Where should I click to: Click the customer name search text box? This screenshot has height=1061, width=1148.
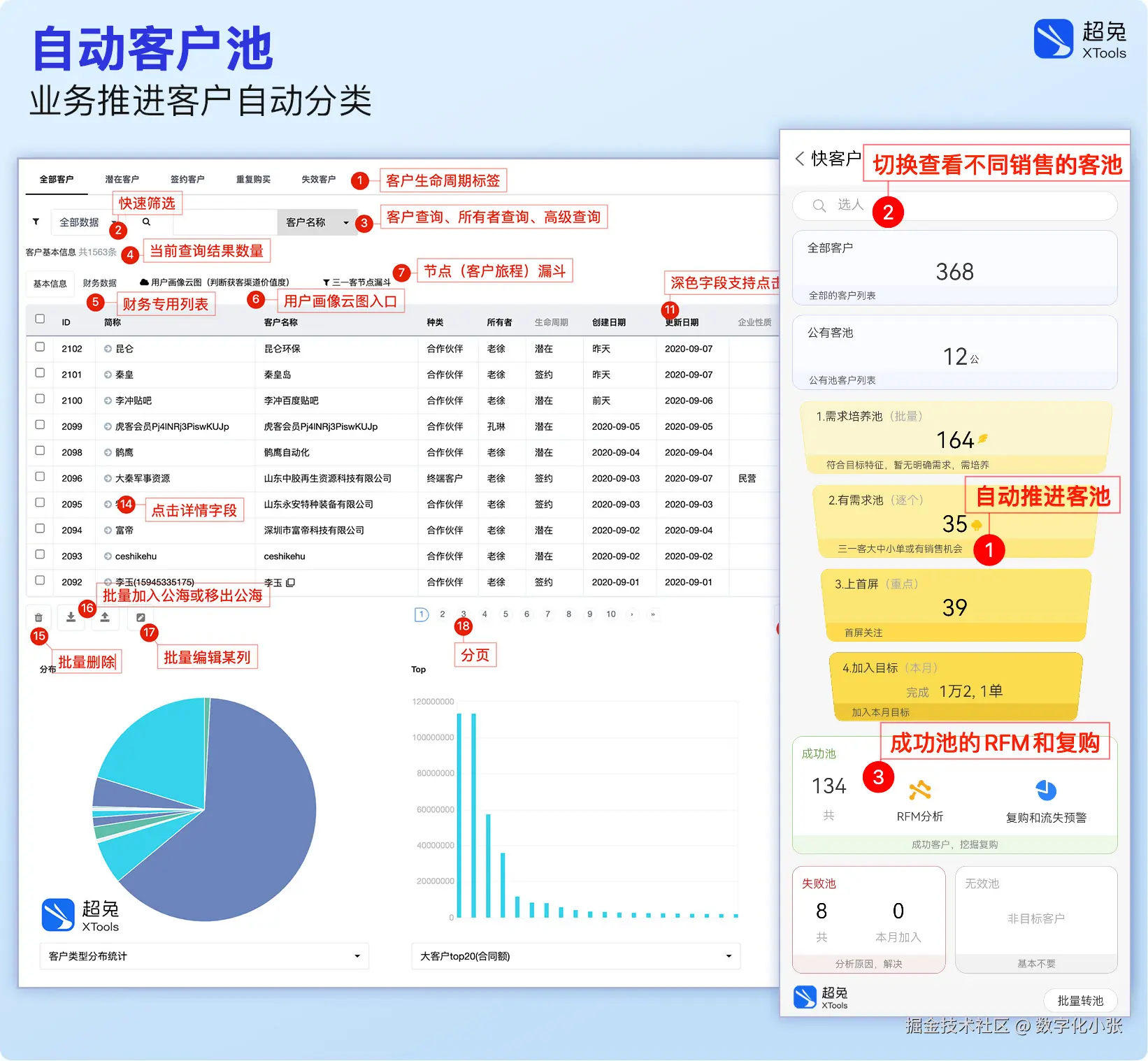(x=225, y=222)
